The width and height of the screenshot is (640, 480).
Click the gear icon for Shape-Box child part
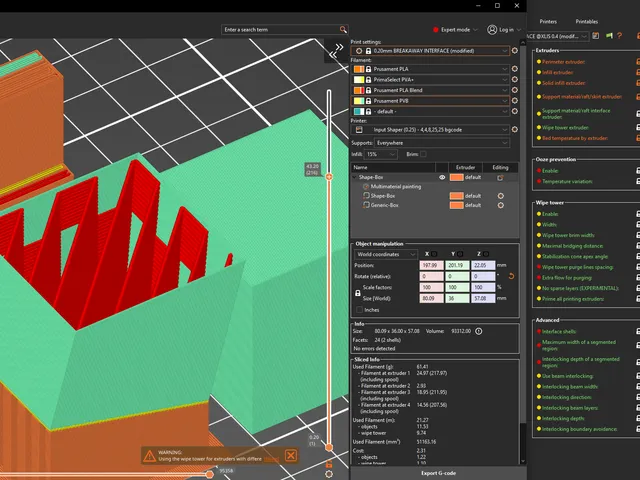click(x=500, y=196)
